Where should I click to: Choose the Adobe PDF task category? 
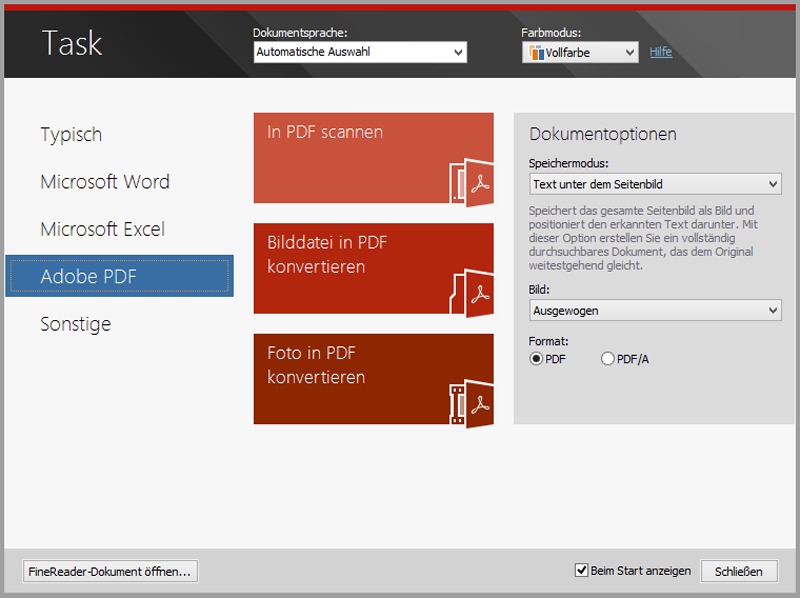[119, 276]
